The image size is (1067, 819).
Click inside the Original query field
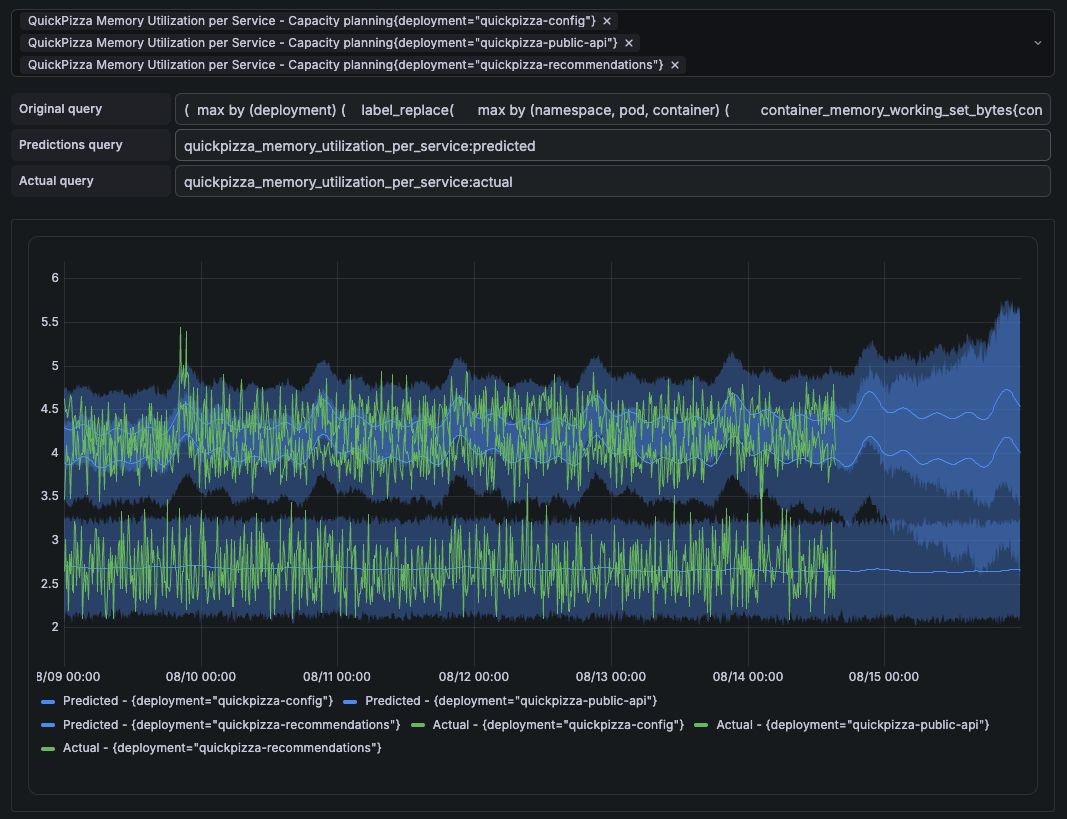[x=612, y=110]
